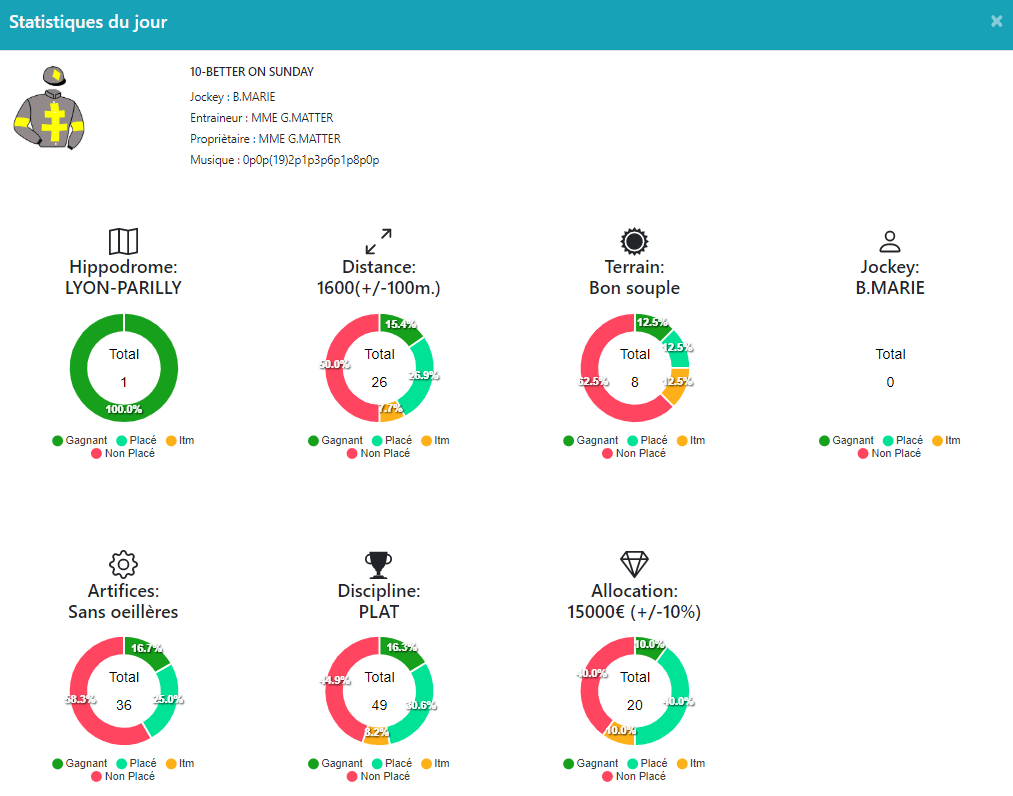Click the diamond icon above Allocation
Viewport: 1013px width, 796px height.
coord(634,564)
